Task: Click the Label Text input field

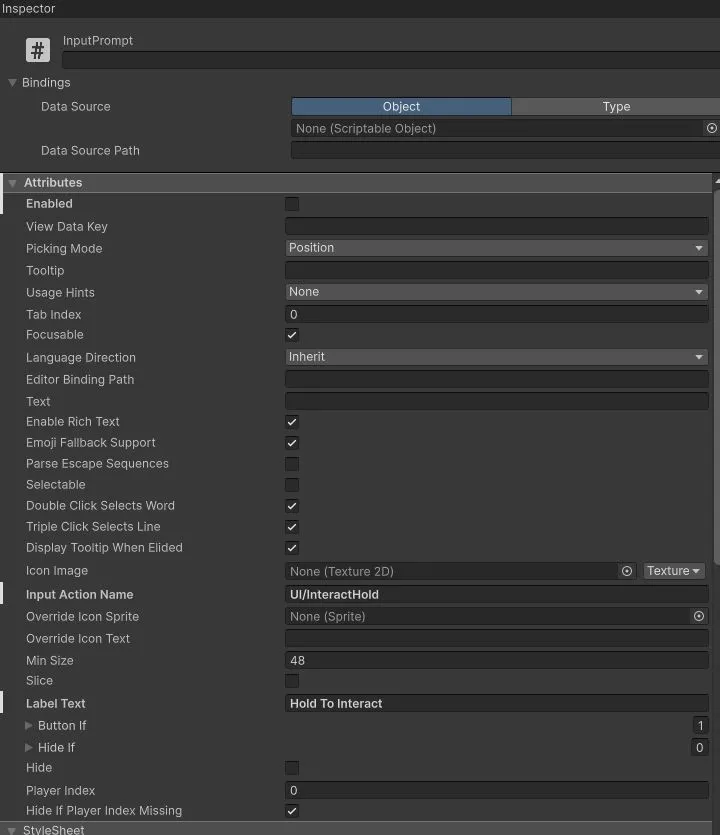Action: [497, 703]
